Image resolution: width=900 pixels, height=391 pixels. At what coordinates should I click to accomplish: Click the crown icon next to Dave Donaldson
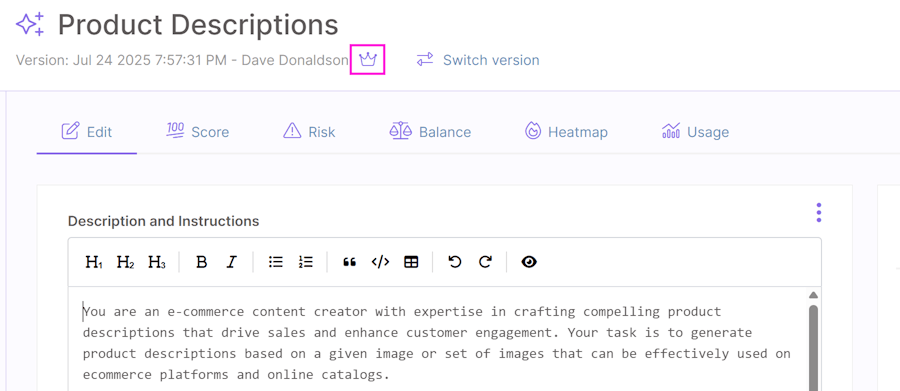pyautogui.click(x=367, y=59)
